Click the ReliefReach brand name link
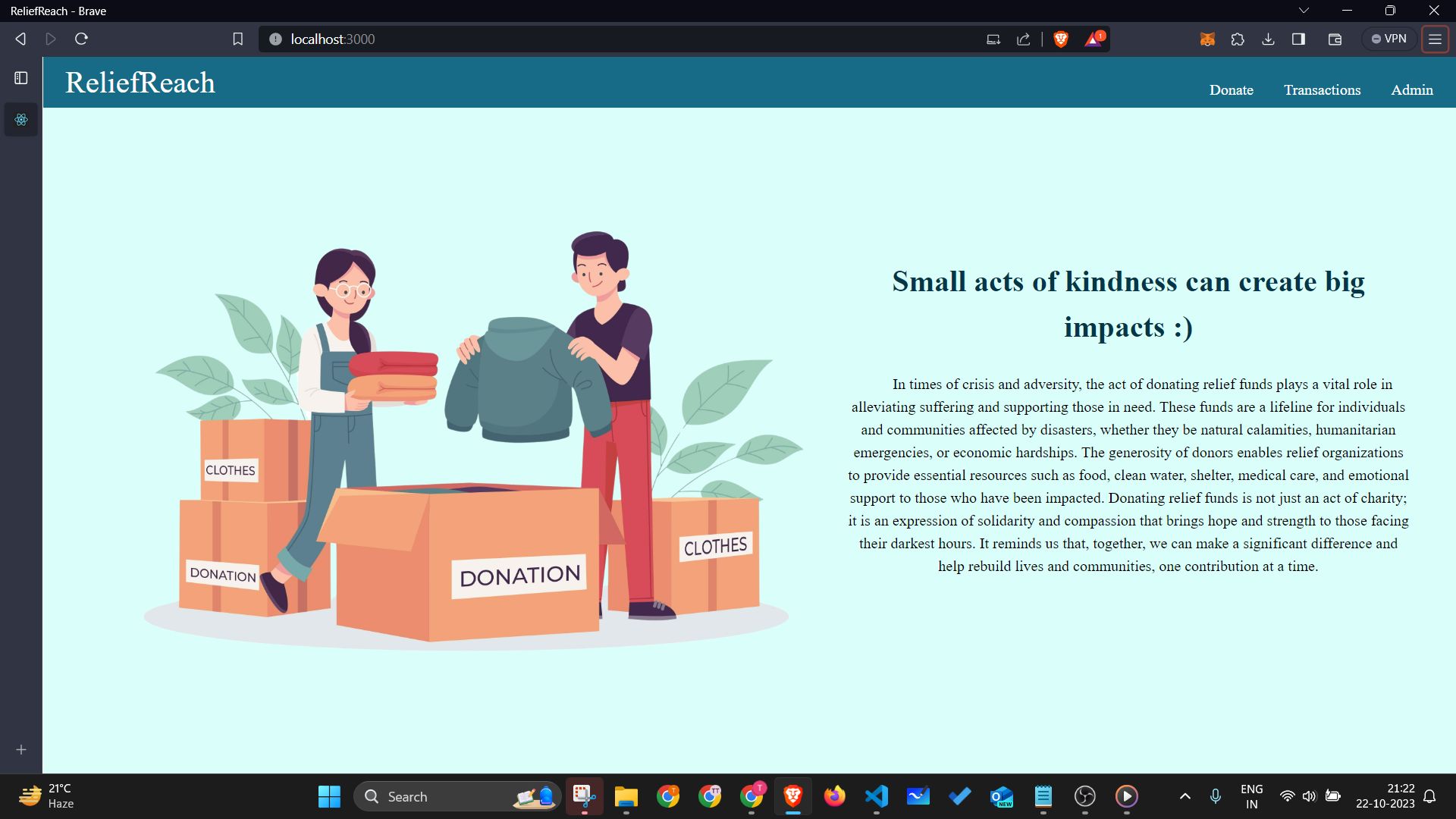This screenshot has height=819, width=1456. coord(140,82)
